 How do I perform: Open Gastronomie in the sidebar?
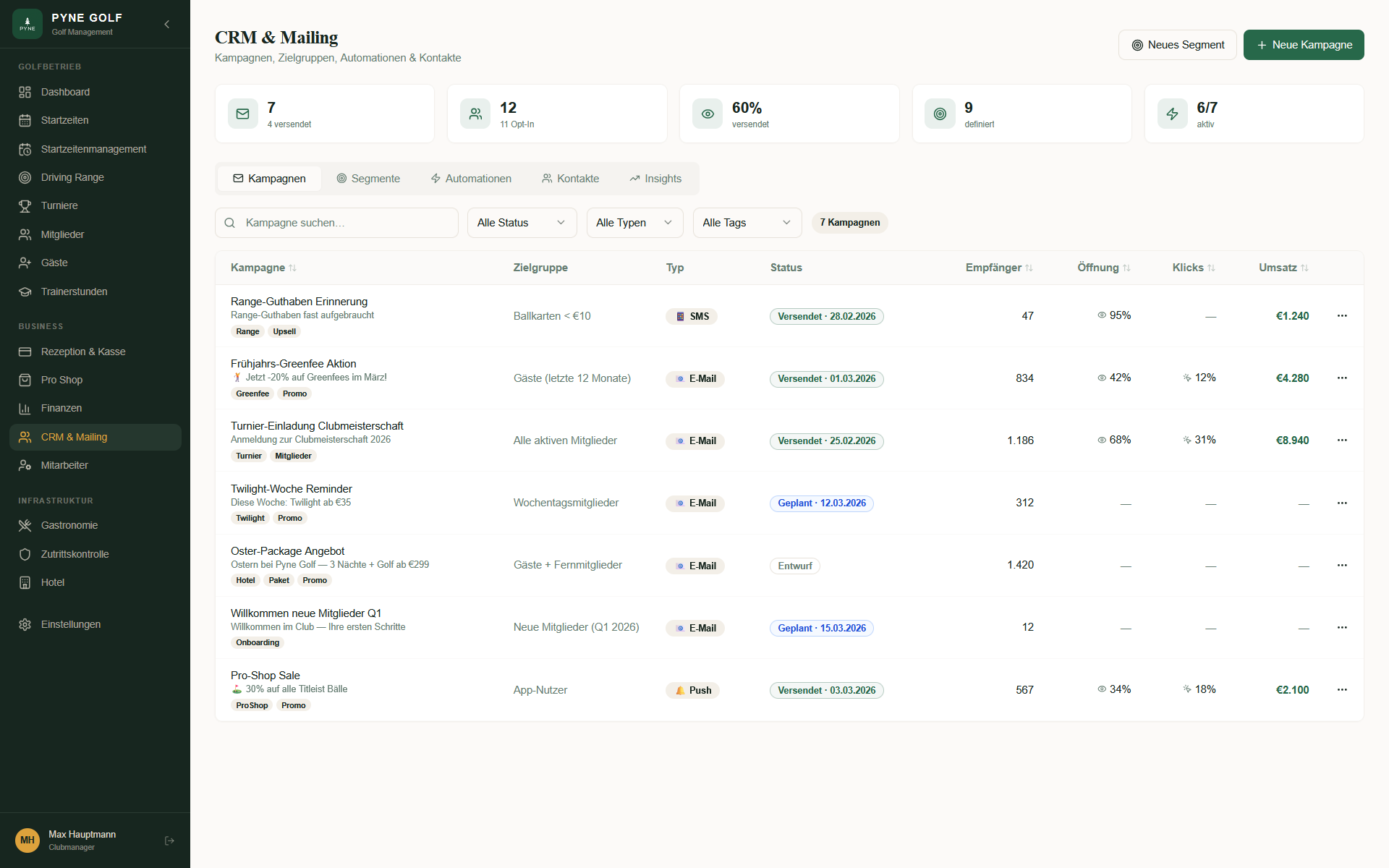69,525
